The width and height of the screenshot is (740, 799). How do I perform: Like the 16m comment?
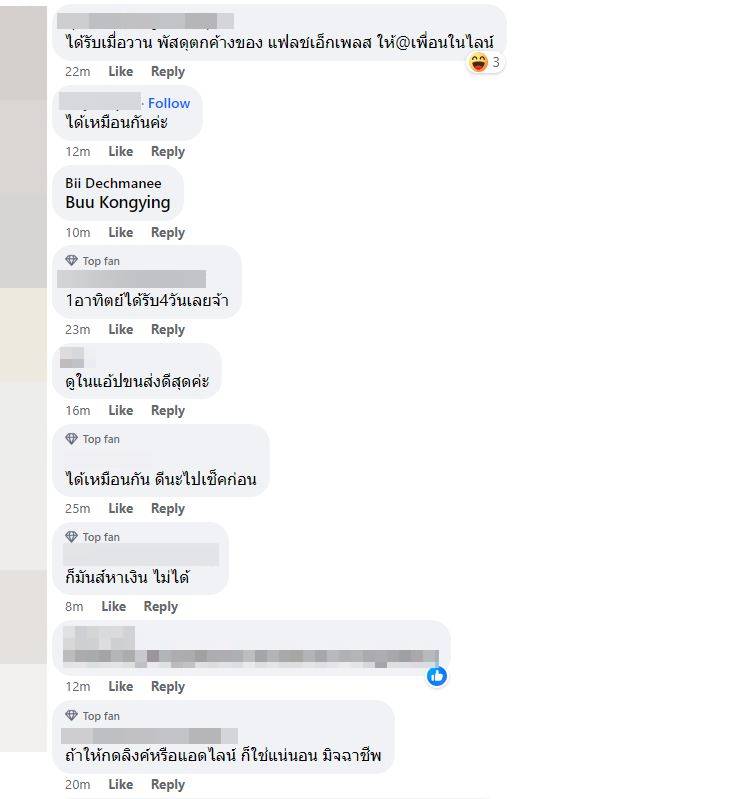click(121, 410)
